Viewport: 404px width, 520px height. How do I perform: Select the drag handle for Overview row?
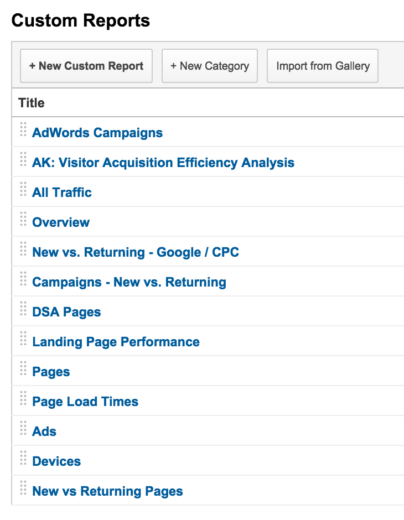[23, 219]
